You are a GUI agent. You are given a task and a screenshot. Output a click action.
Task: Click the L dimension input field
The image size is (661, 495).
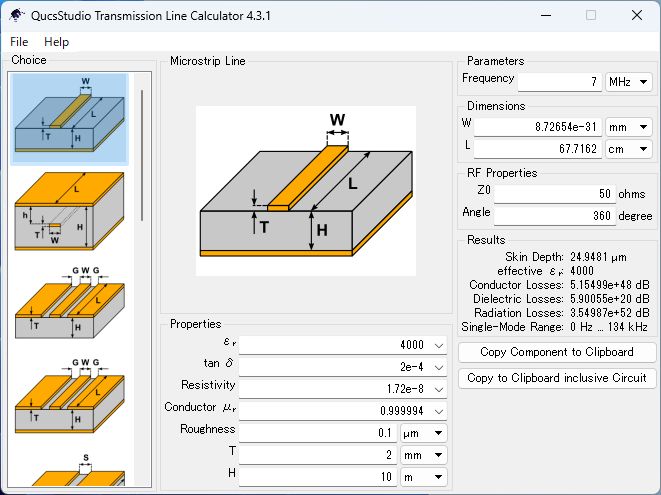537,149
